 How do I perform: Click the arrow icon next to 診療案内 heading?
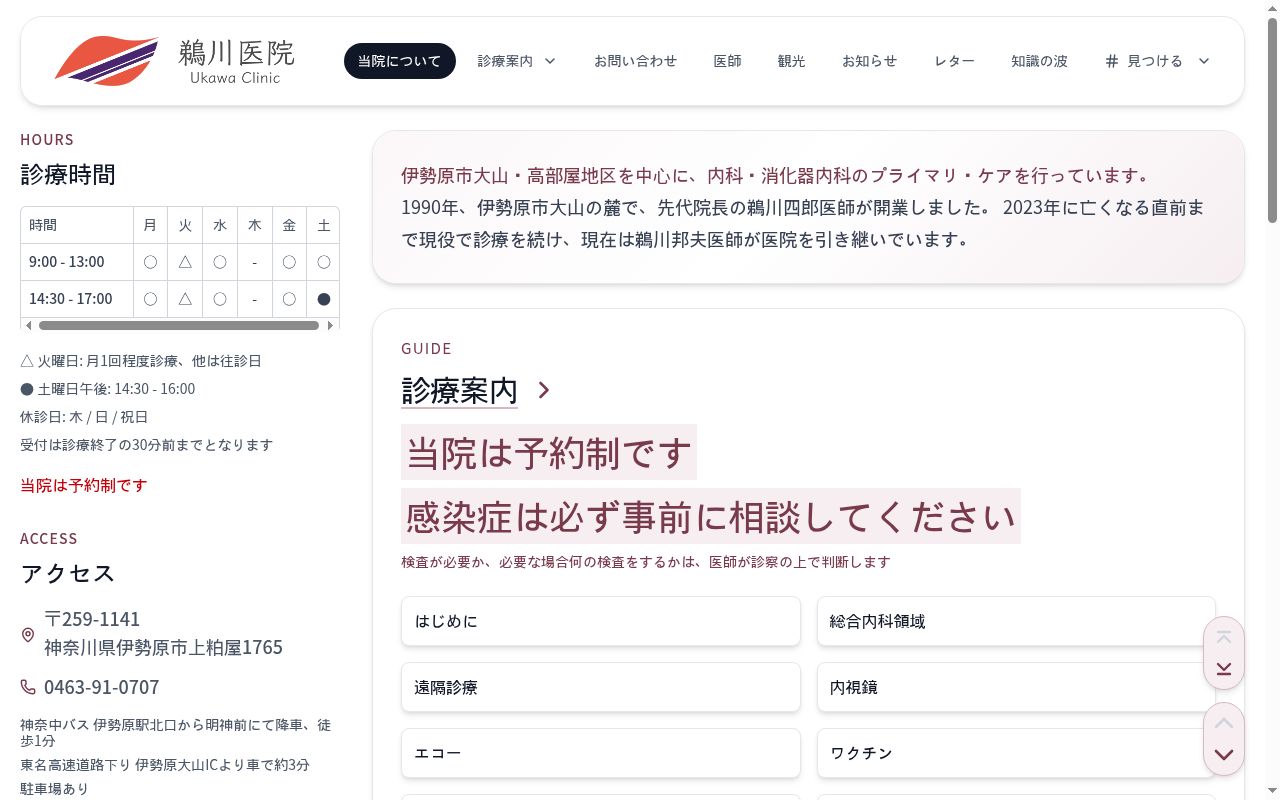point(544,390)
